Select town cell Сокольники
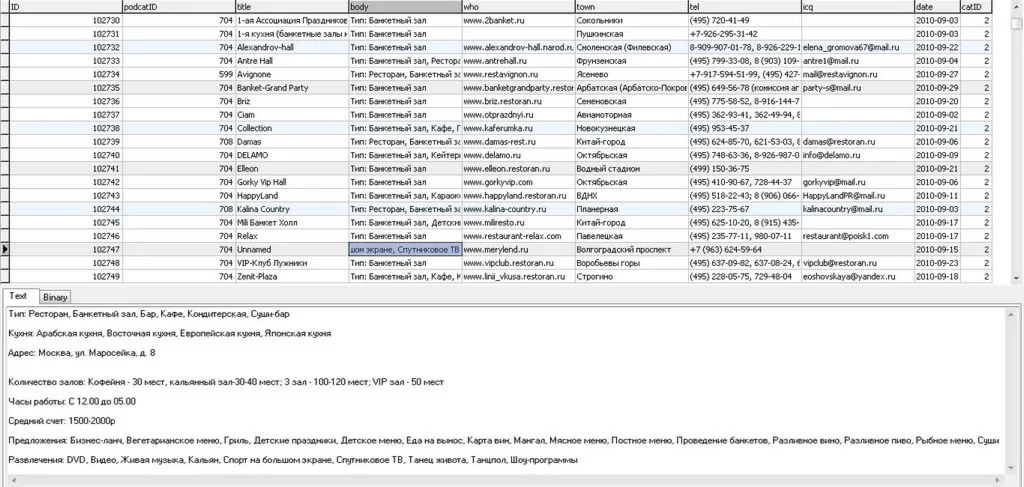Viewport: 1024px width, 487px height. pyautogui.click(x=632, y=20)
